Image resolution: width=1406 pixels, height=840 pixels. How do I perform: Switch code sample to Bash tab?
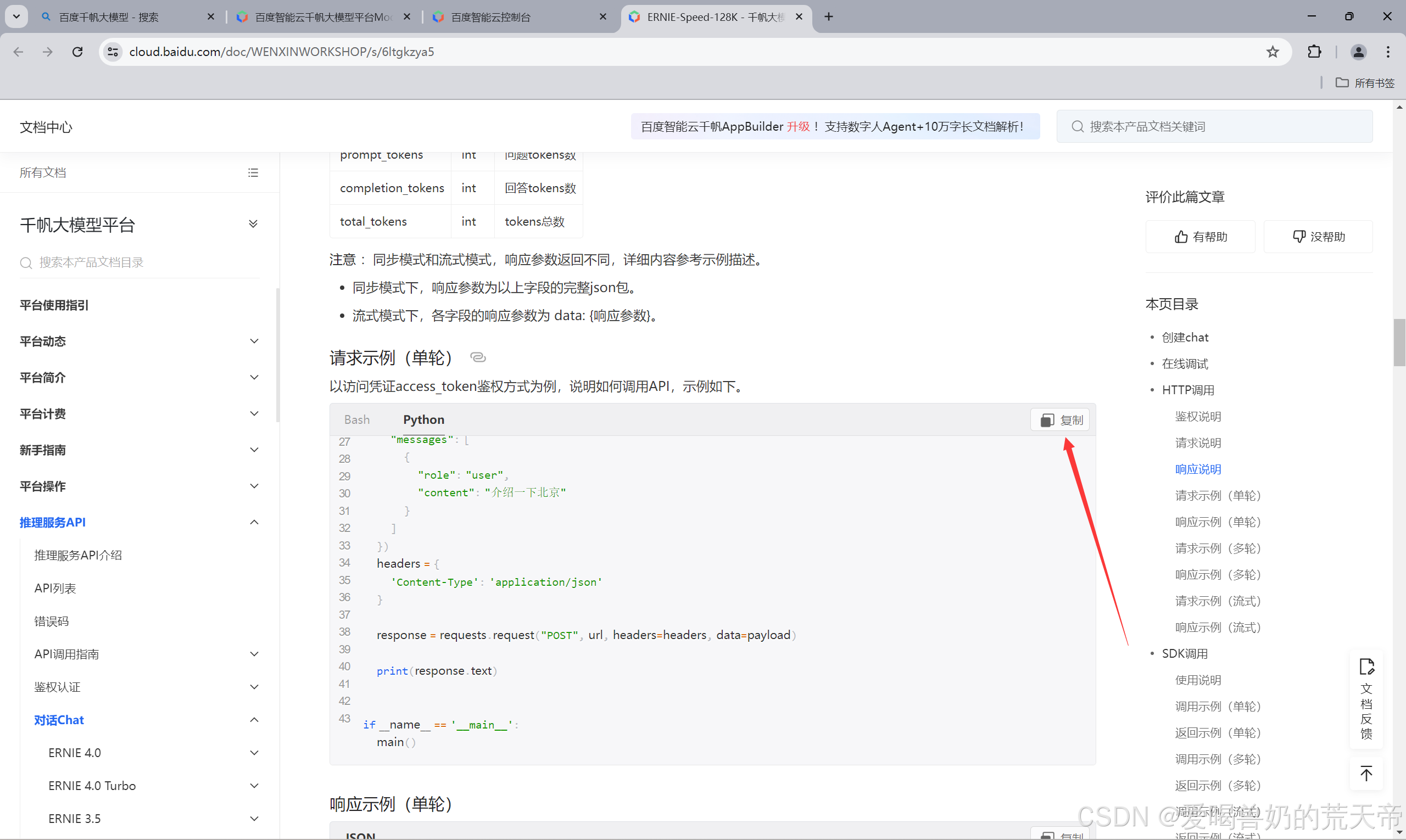[x=357, y=419]
